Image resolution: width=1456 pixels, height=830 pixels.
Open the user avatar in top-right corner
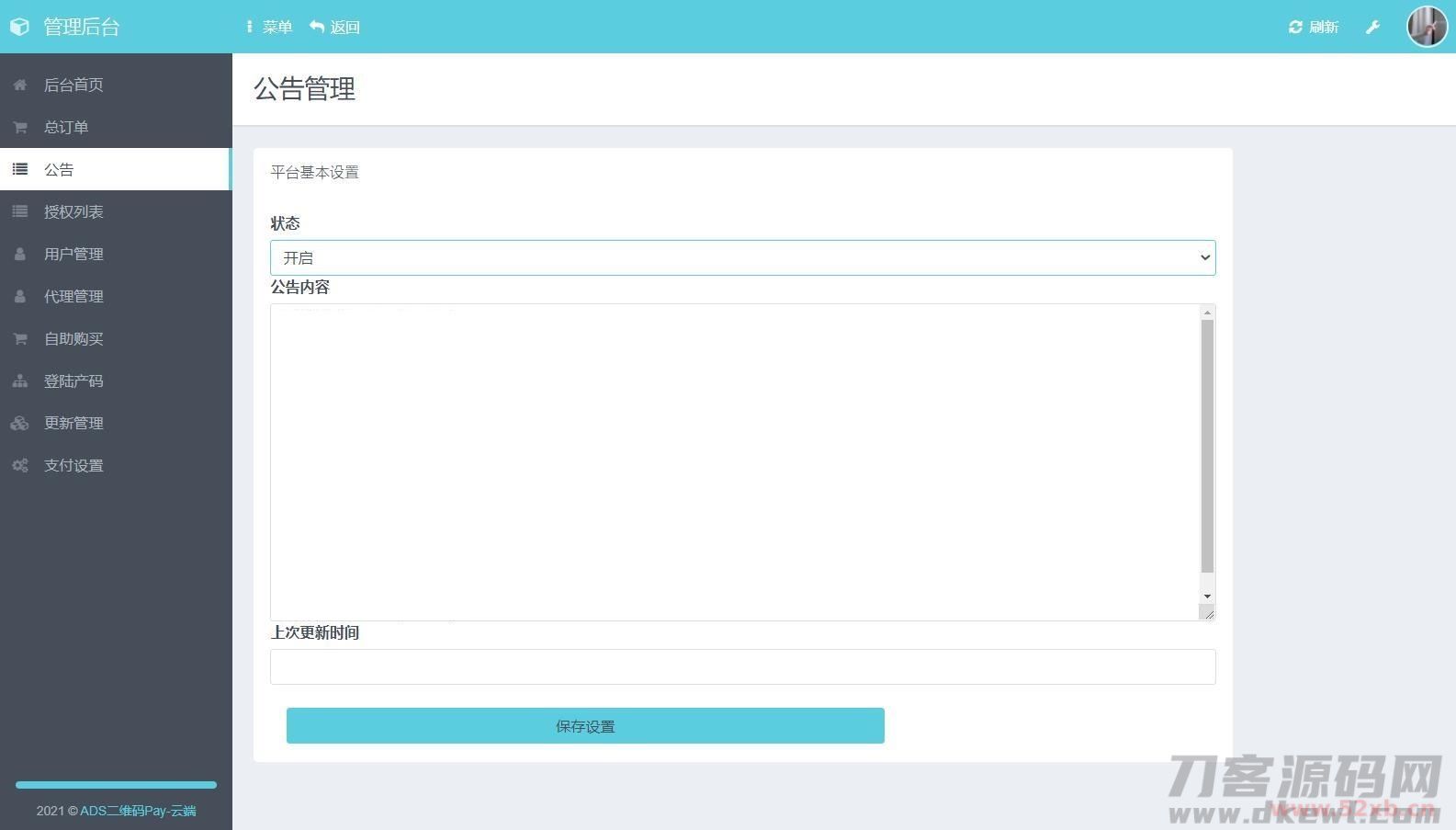tap(1427, 26)
